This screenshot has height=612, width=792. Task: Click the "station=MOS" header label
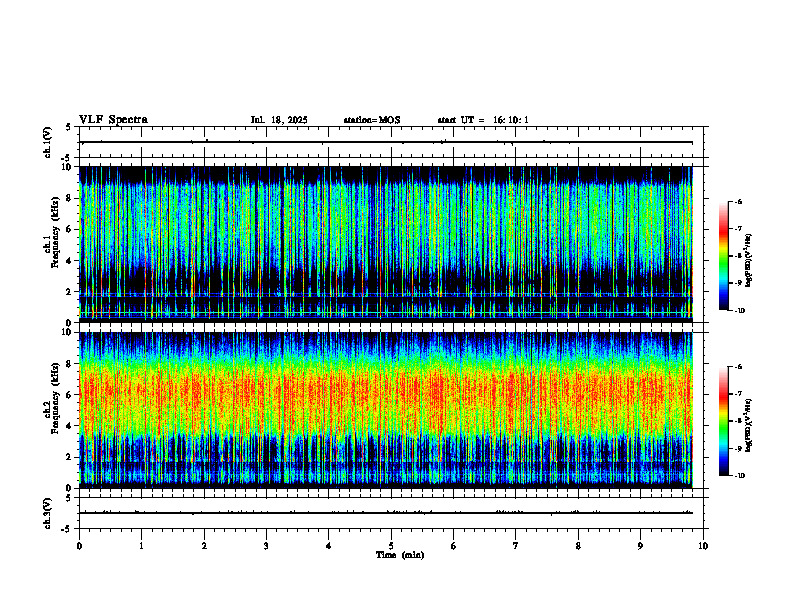pos(372,120)
